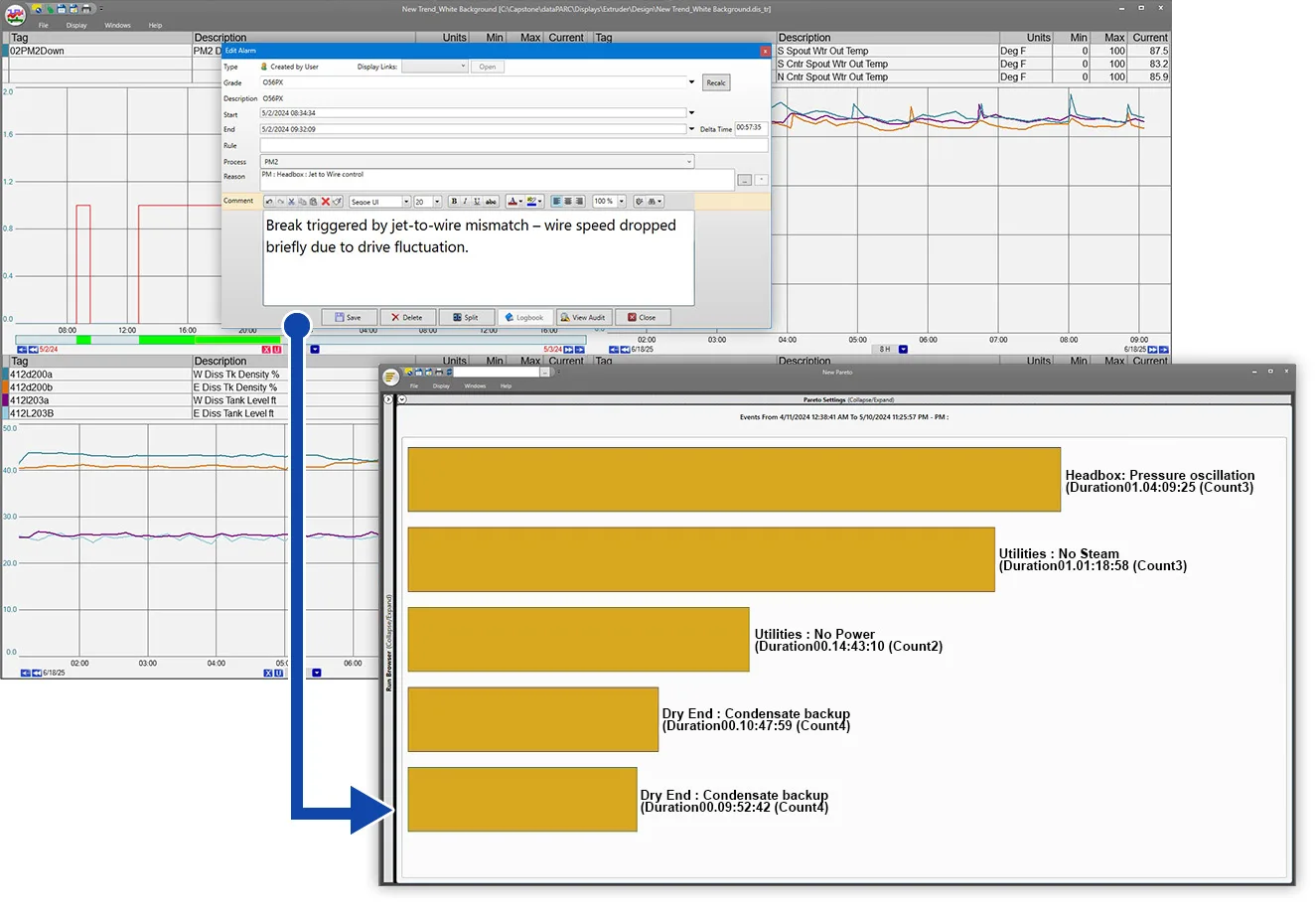Viewport: 1316px width, 913px height.
Task: Open the Segoe UI font dropdown
Action: pos(405,202)
